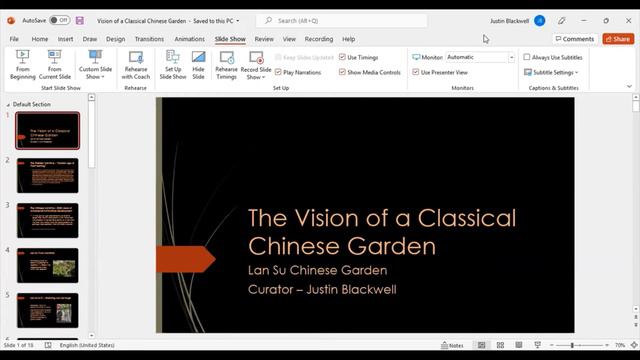
Task: Open the Comments pane
Action: [x=575, y=39]
